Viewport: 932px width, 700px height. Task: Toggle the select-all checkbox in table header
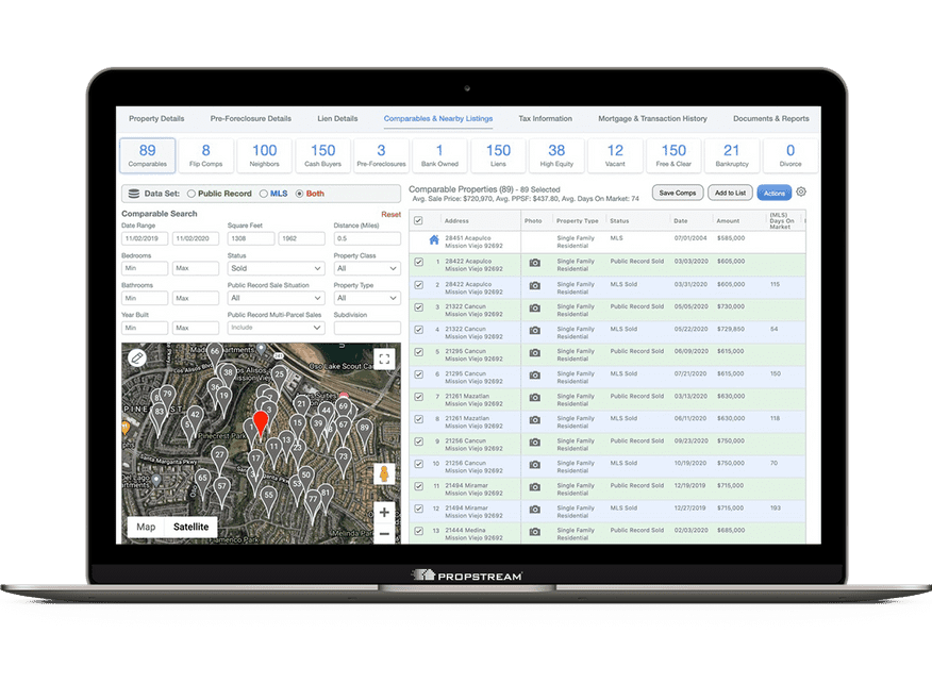418,220
